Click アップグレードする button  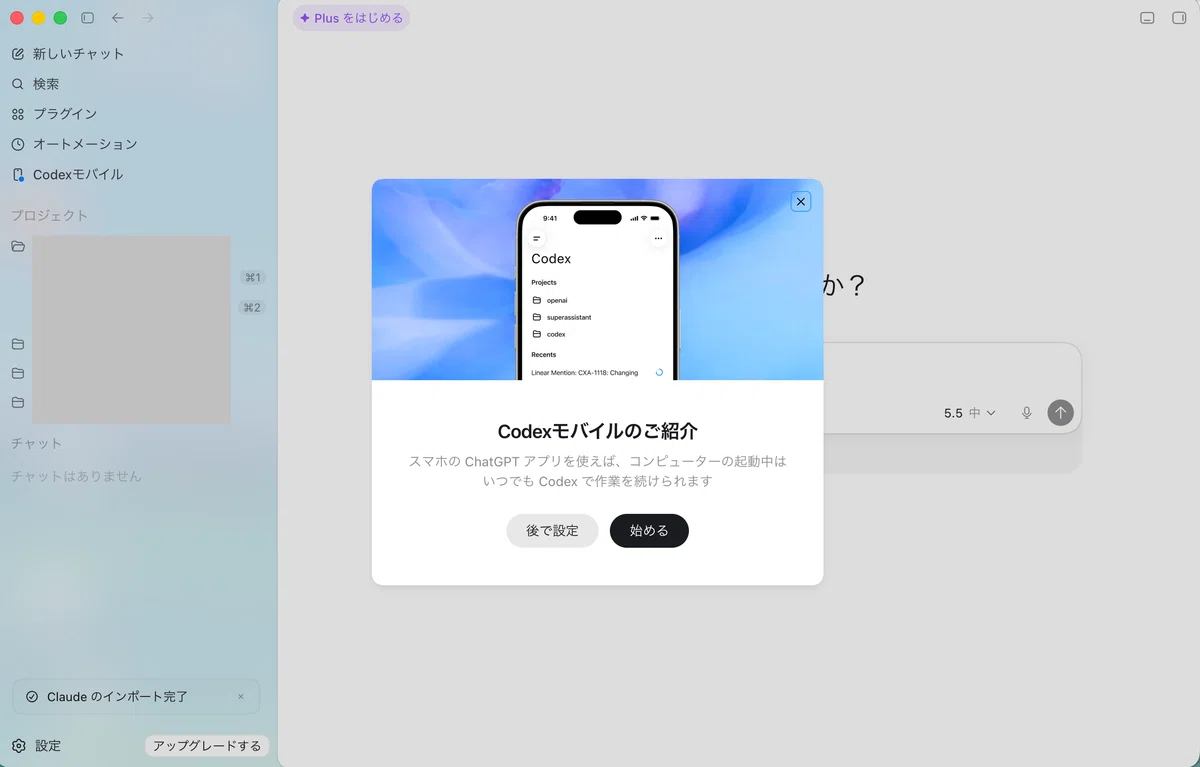(207, 746)
